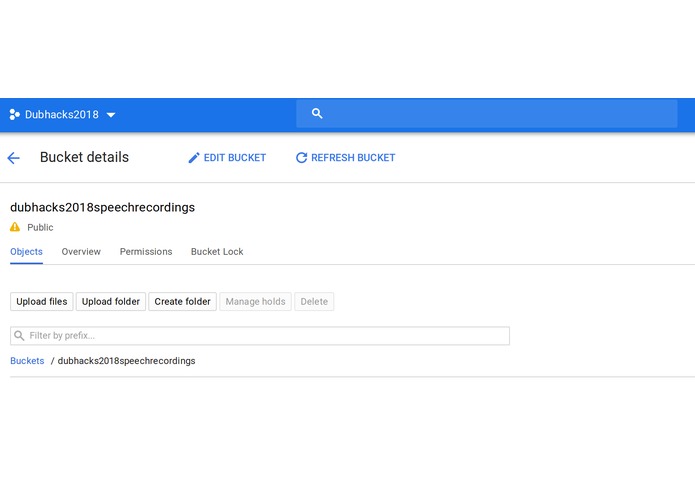This screenshot has height=494, width=695.
Task: Click the REFRESH BUCKET button label
Action: tap(353, 158)
